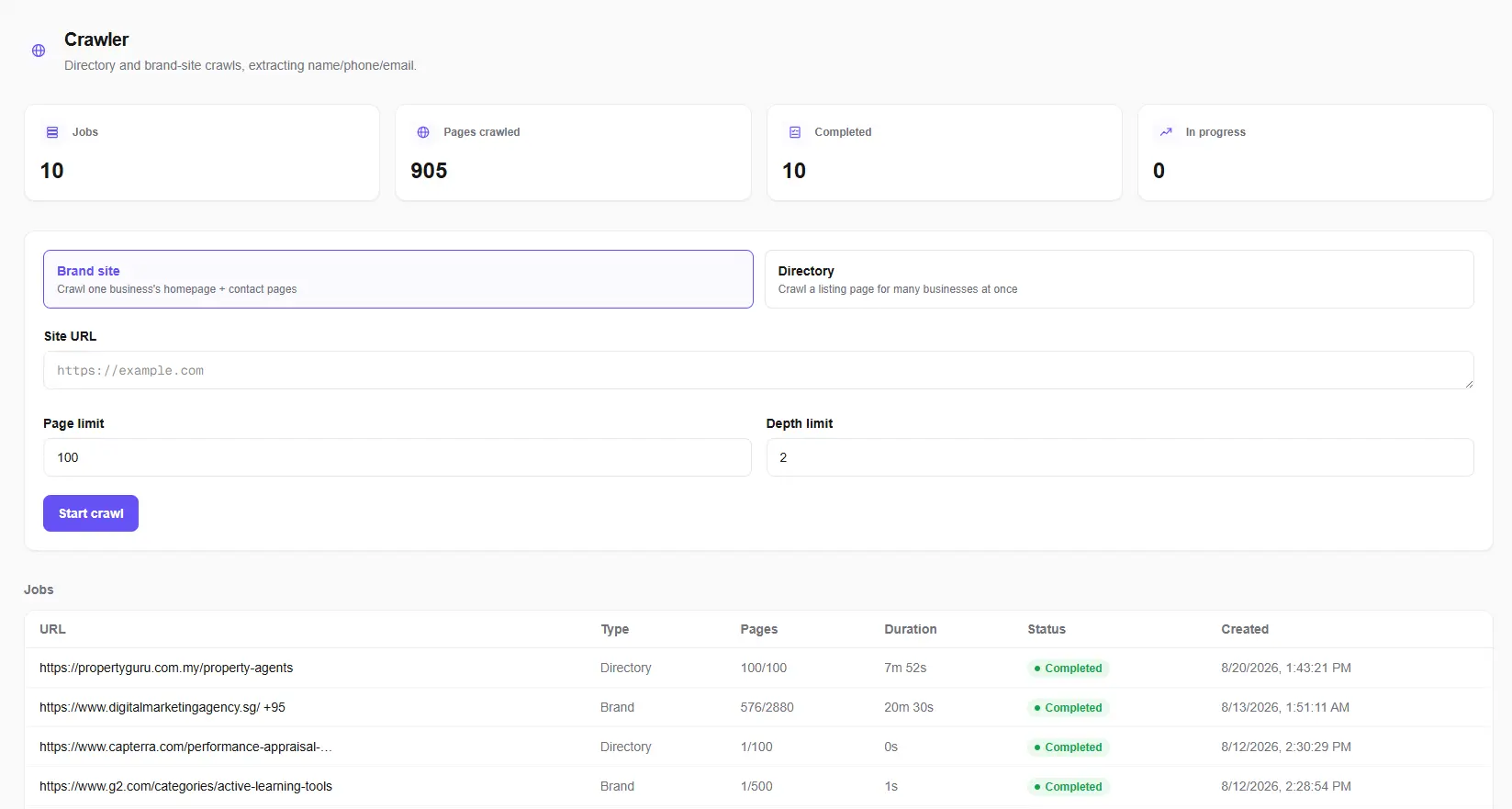This screenshot has width=1512, height=809.
Task: Click the Brand type in g2.com row
Action: point(617,786)
